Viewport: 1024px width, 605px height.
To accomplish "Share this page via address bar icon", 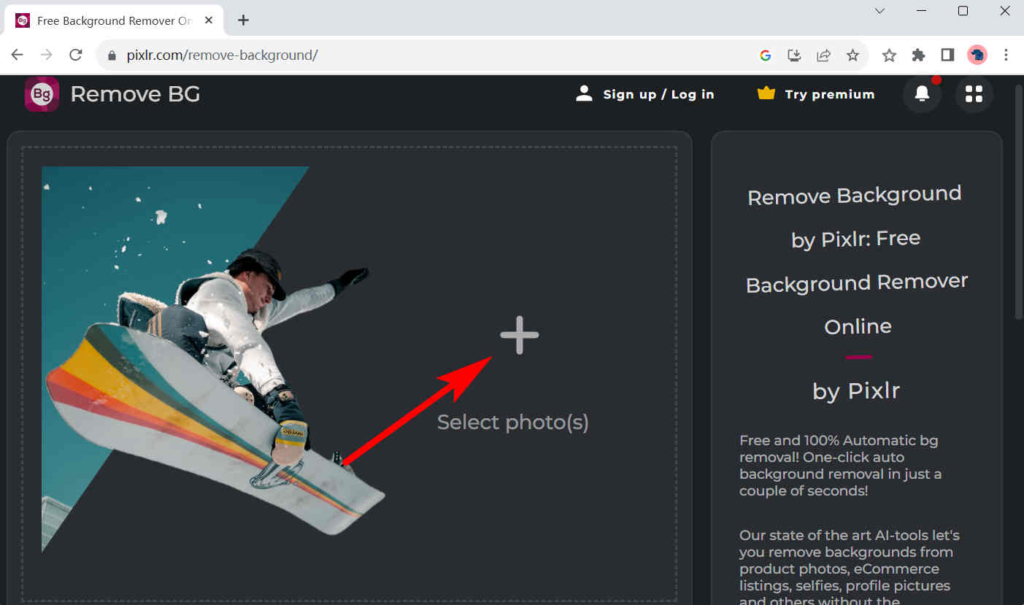I will (823, 55).
